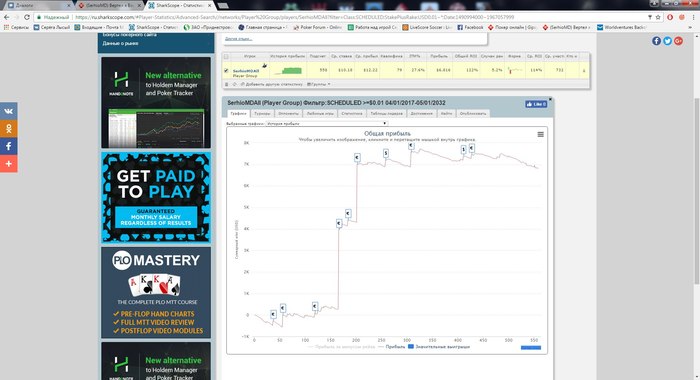The height and width of the screenshot is (380, 700).
Task: Open the Facebook bookmark in the bookmarks bar
Action: coord(470,27)
